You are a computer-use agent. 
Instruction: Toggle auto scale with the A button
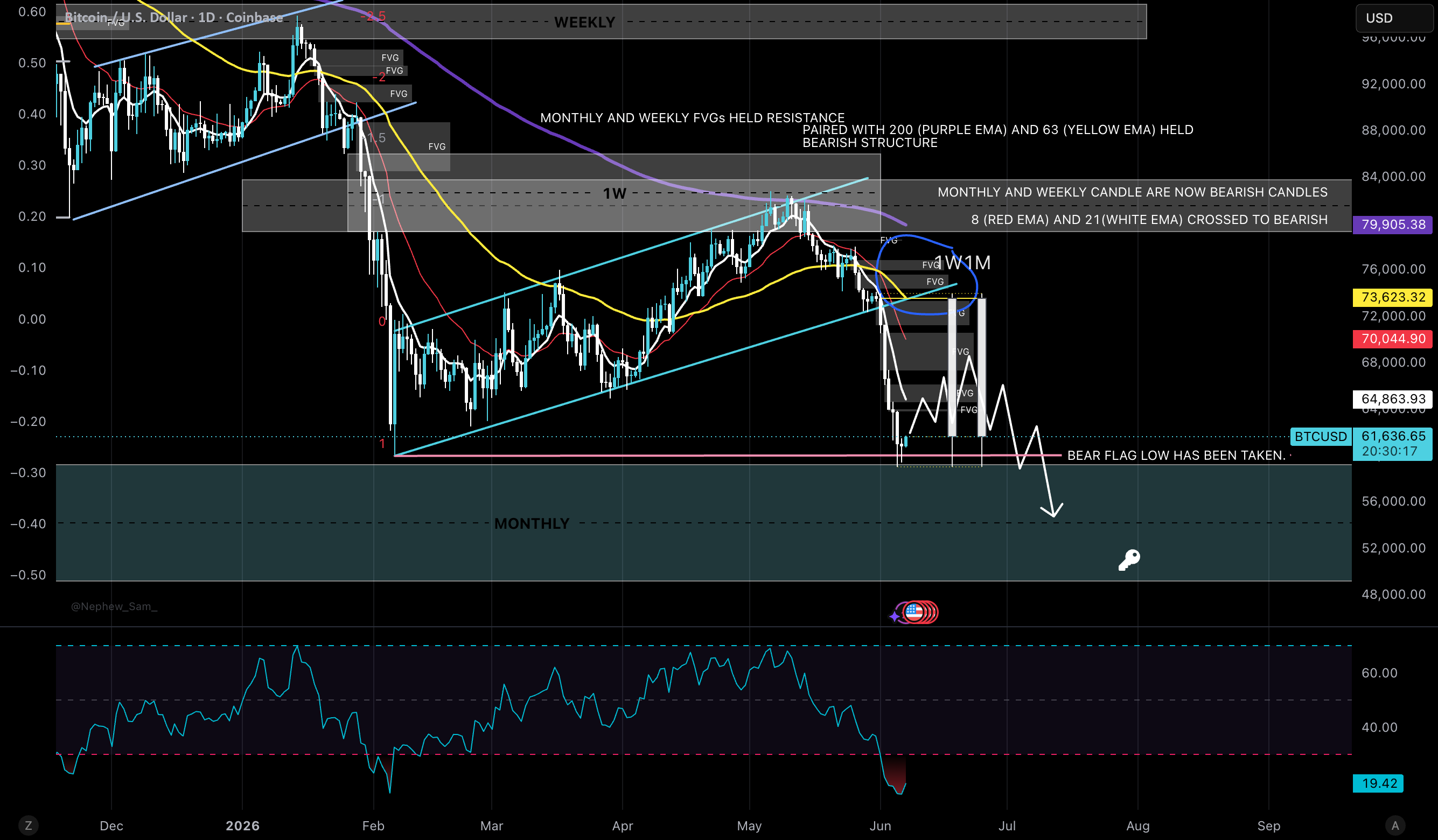click(1394, 825)
